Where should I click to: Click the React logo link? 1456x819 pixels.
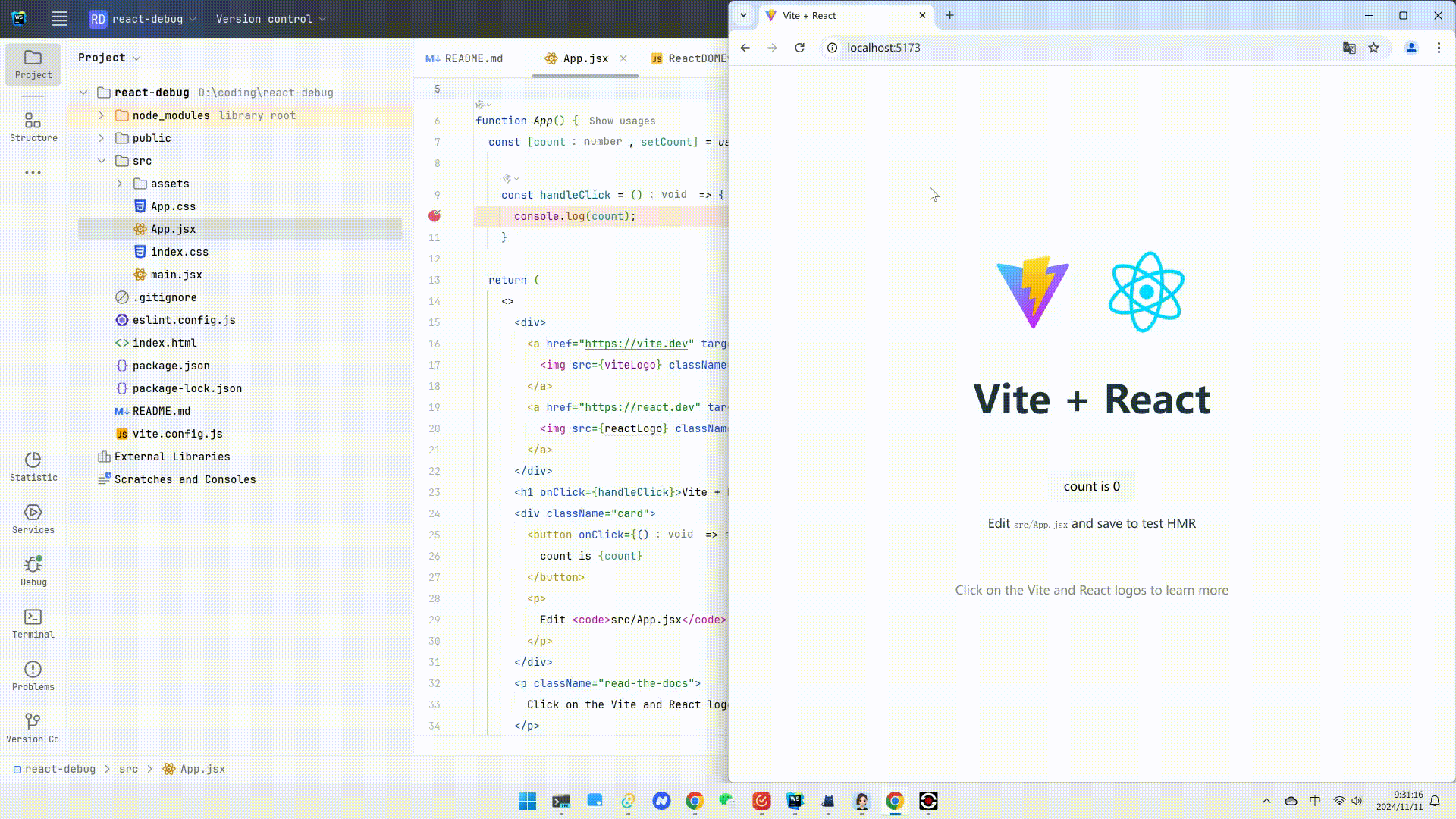point(1146,292)
